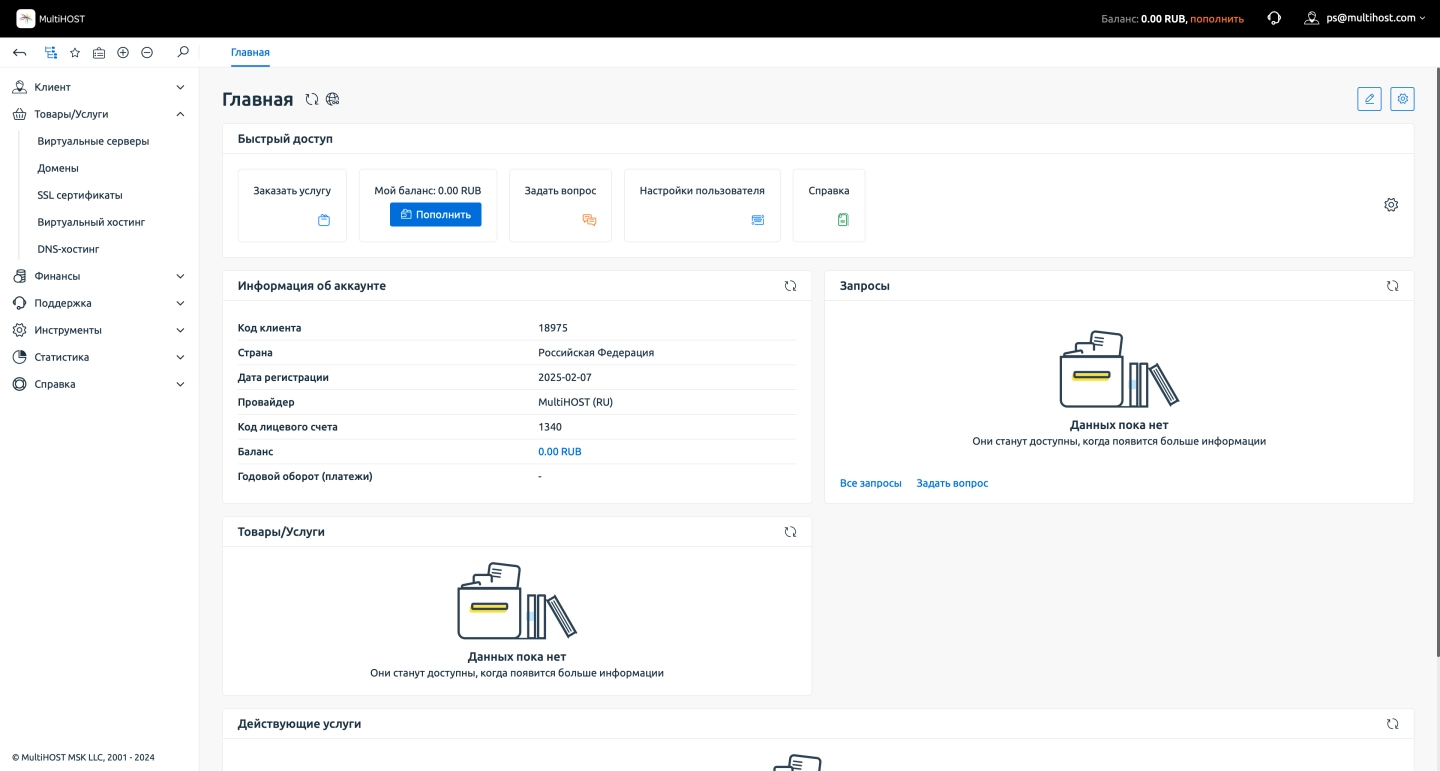Click the collapse-all minus circle icon

(147, 52)
